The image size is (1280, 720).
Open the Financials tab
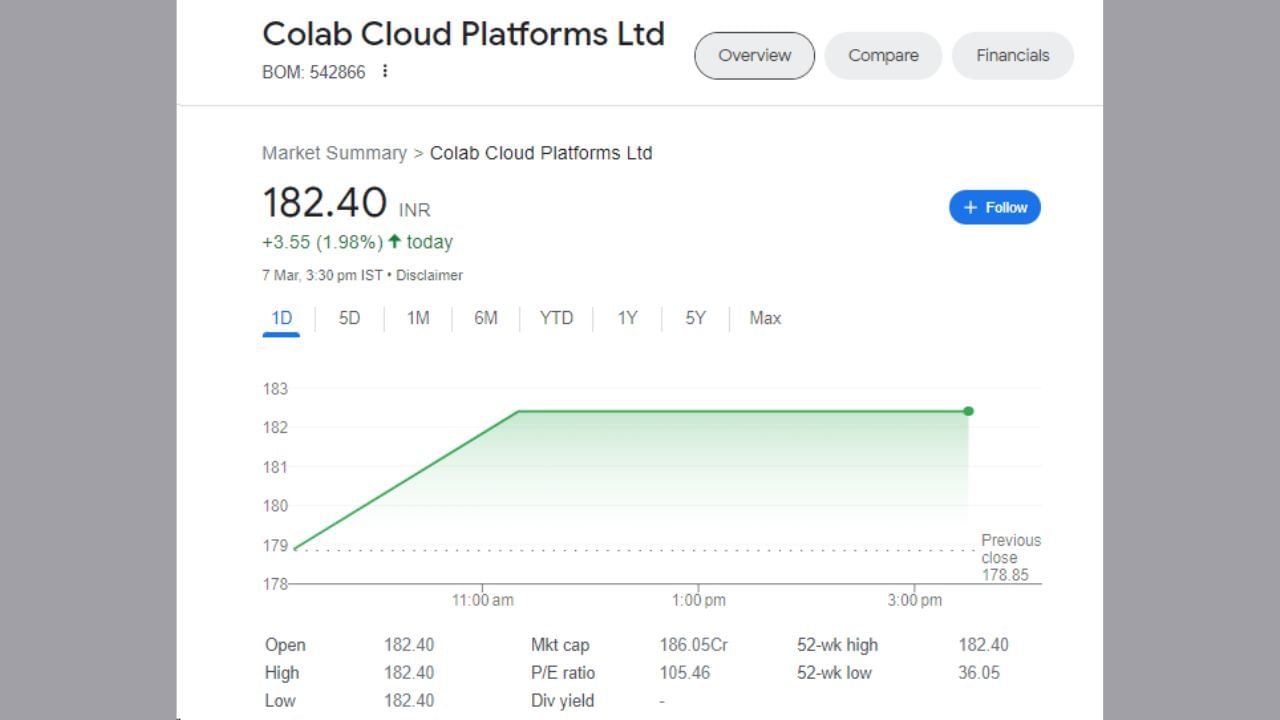pos(1012,56)
